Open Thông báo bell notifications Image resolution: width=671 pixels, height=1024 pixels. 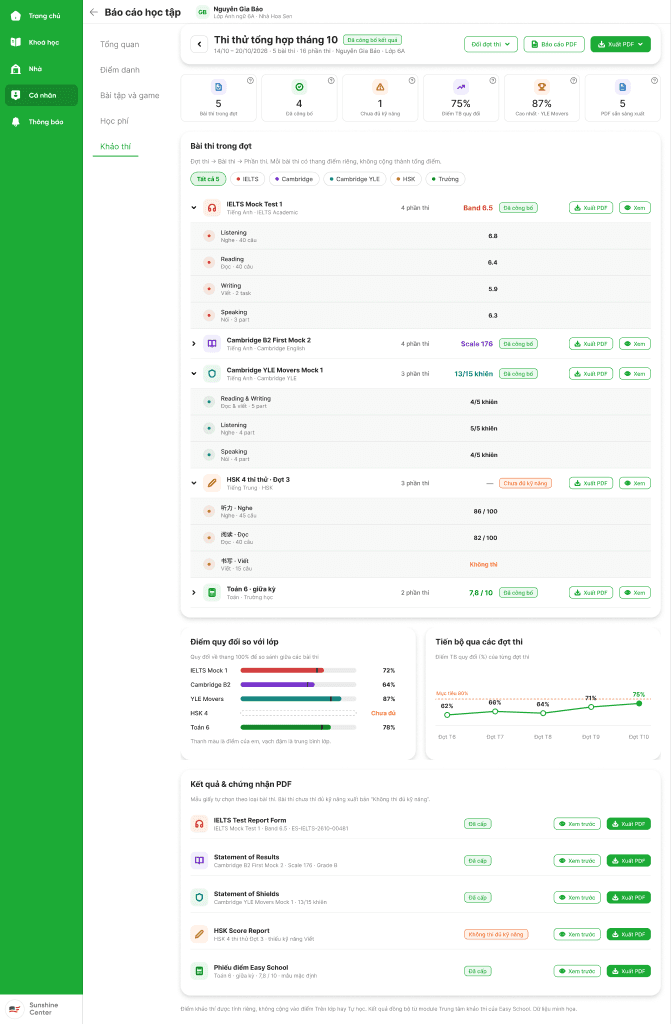16,122
